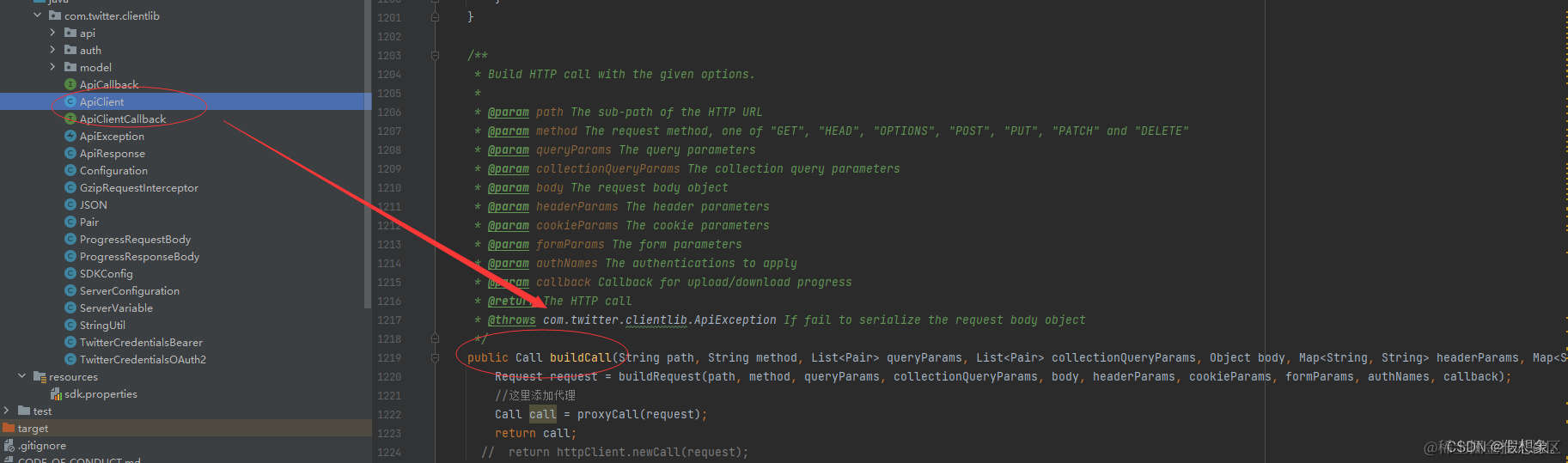The height and width of the screenshot is (463, 1568).
Task: Fold the buildCall method at line 1219
Action: (435, 357)
